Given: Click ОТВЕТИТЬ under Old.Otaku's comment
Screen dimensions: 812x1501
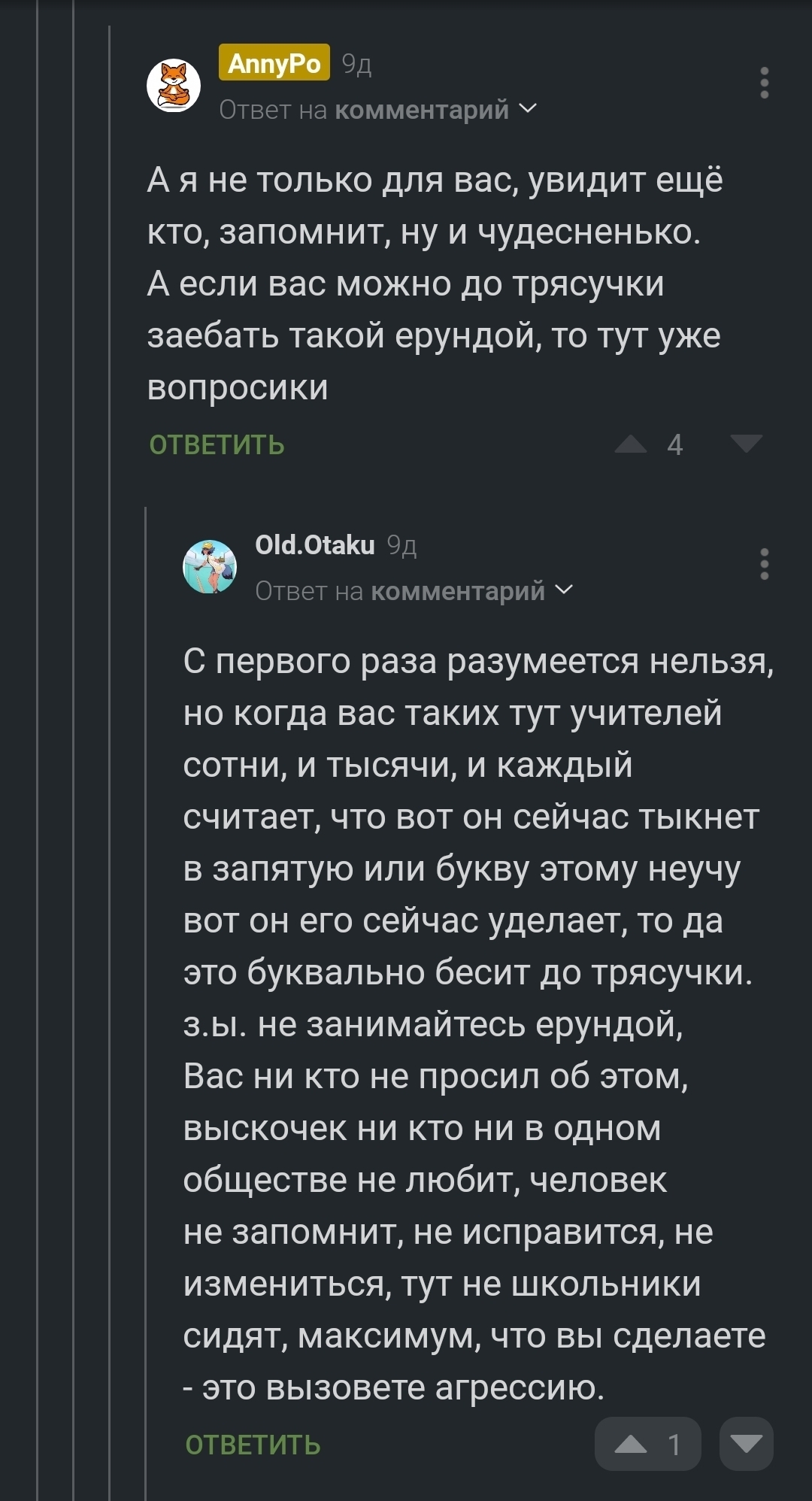Looking at the screenshot, I should [x=253, y=1445].
